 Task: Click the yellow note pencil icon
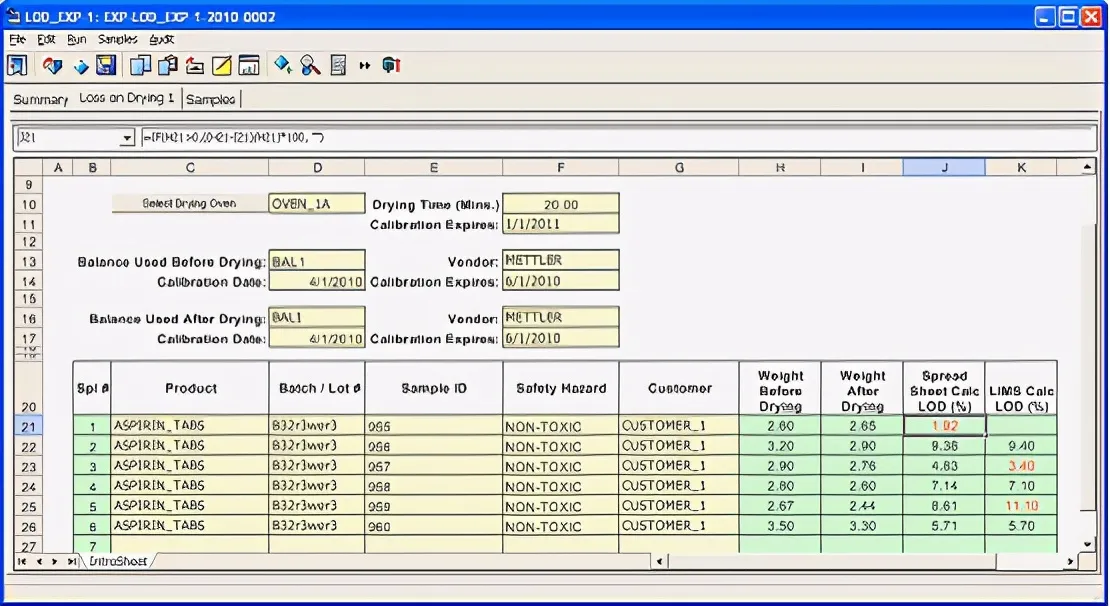tap(222, 66)
